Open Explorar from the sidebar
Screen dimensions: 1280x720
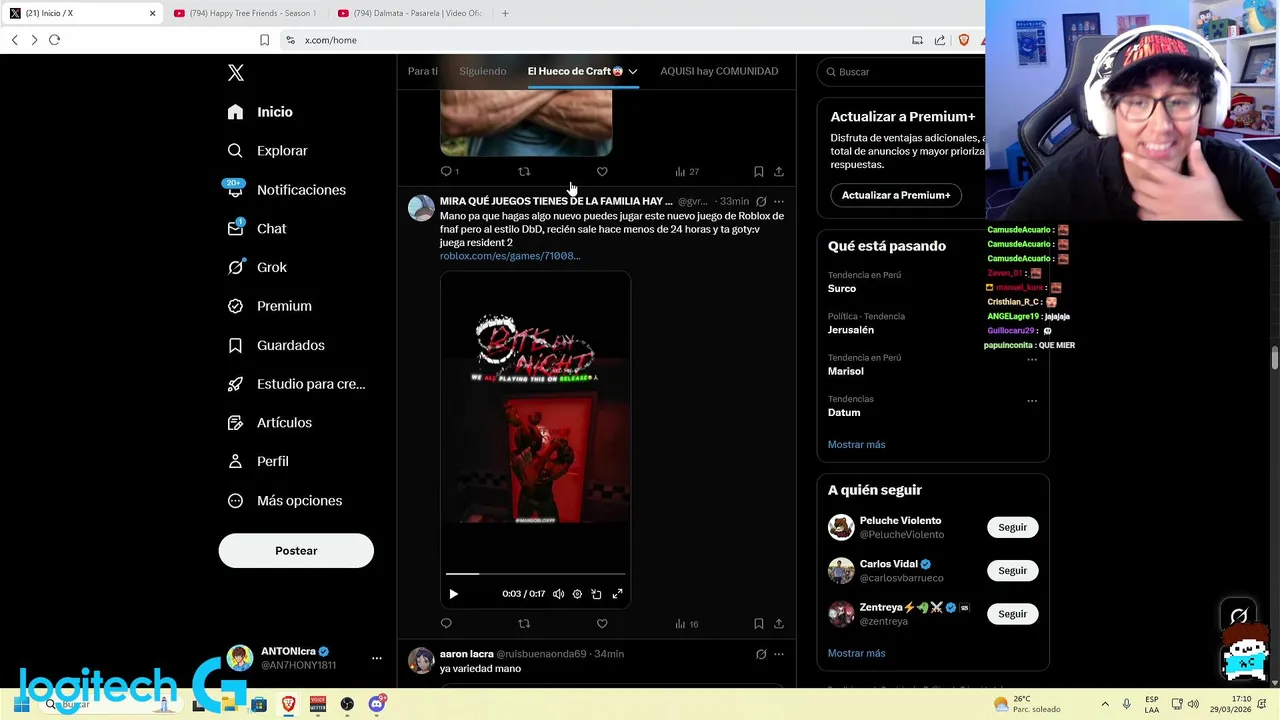[267, 151]
